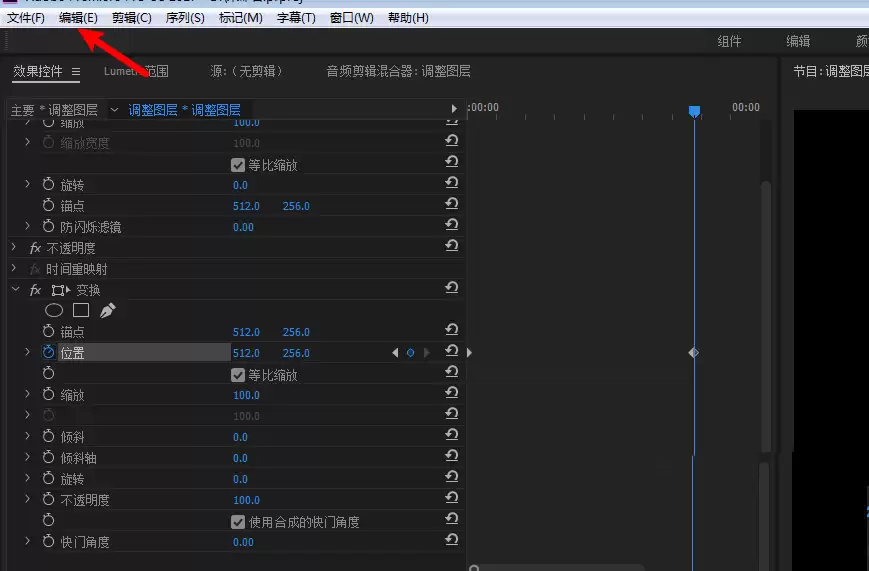Toggle animation stopwatch for Motion 锚点
Viewport: 869px width, 571px height.
[x=49, y=205]
